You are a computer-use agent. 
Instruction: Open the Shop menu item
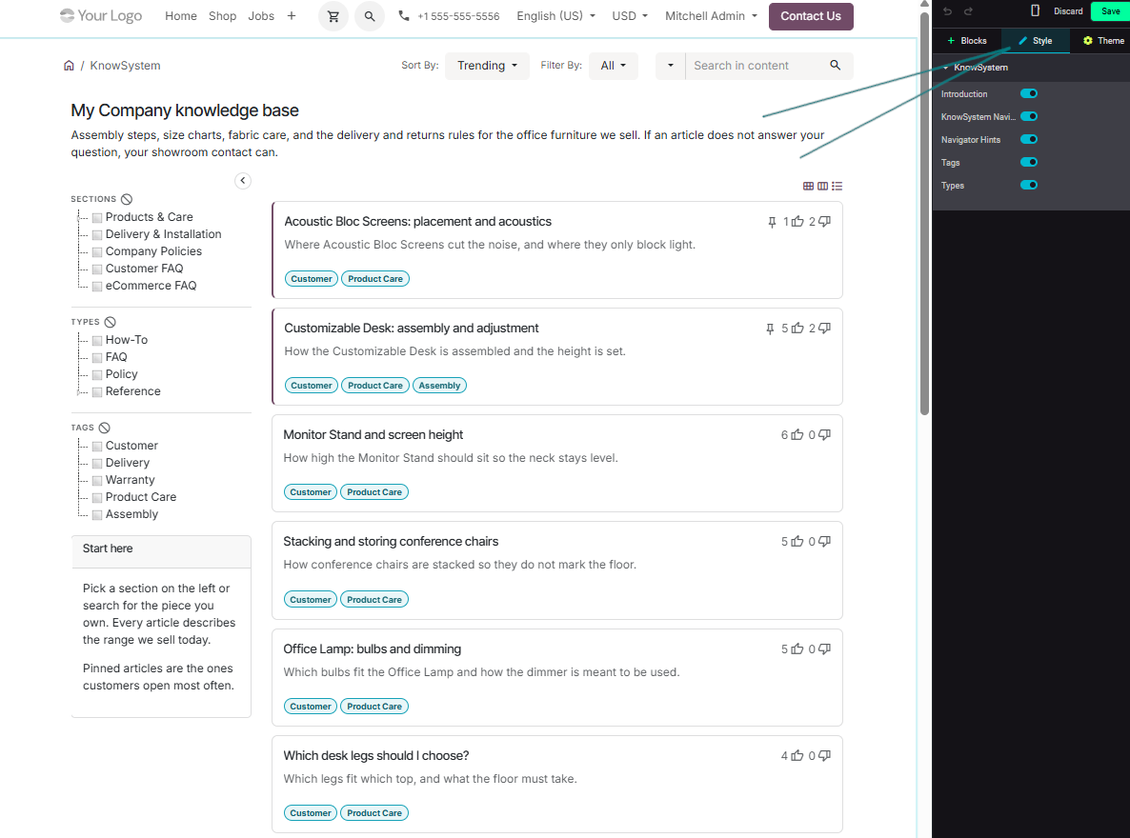click(x=223, y=16)
